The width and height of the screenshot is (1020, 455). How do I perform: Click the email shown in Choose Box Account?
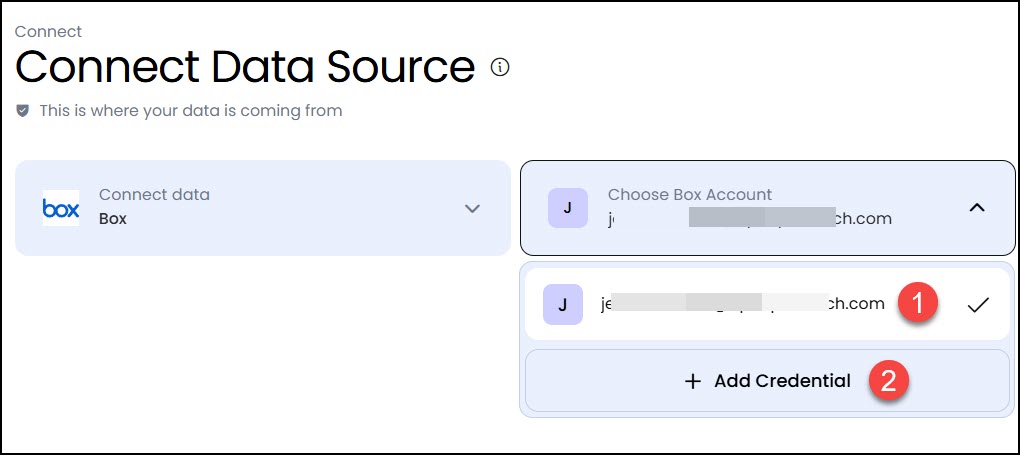coord(749,219)
